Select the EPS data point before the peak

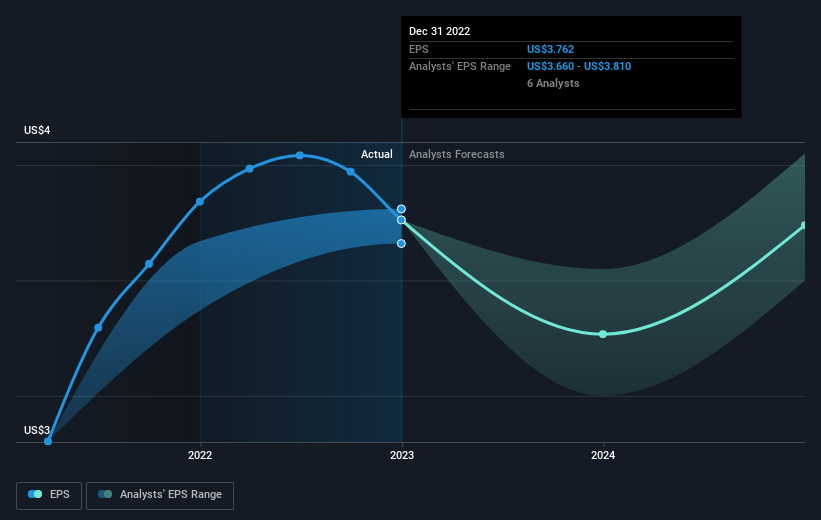(250, 169)
